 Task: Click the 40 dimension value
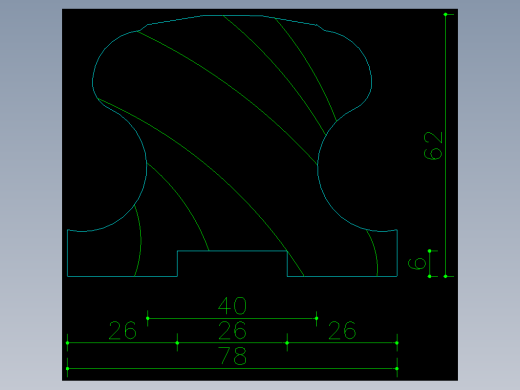[x=232, y=306]
